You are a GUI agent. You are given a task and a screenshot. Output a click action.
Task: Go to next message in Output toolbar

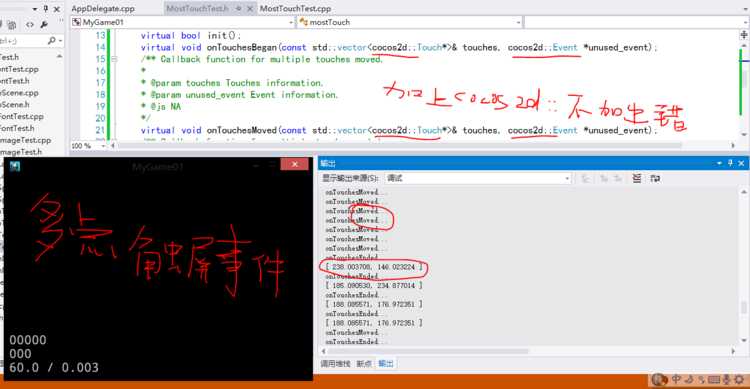click(x=618, y=178)
